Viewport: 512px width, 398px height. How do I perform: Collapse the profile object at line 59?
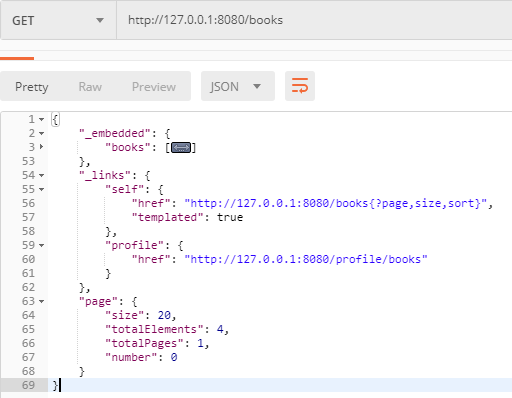click(41, 245)
